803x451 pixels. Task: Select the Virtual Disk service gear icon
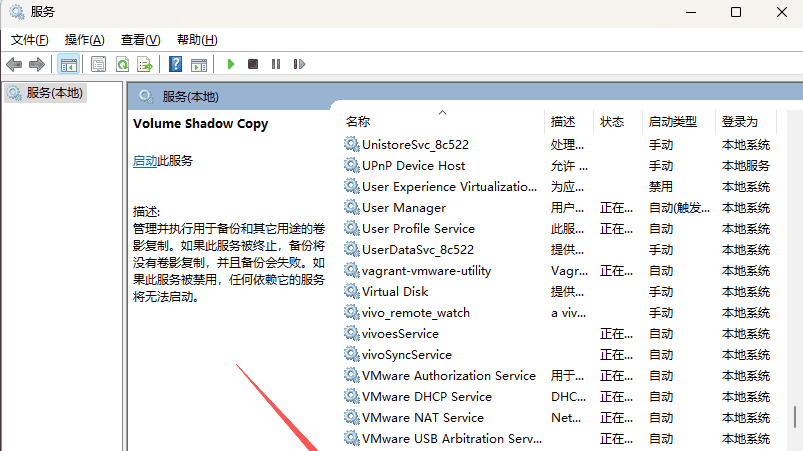click(x=351, y=291)
